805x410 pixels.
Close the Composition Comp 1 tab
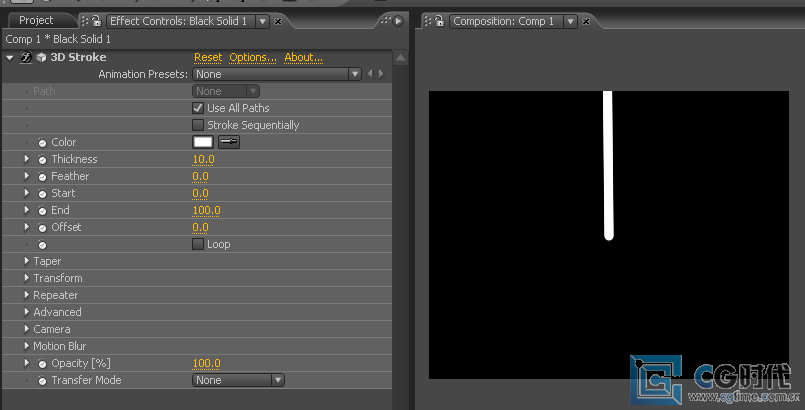[x=586, y=22]
